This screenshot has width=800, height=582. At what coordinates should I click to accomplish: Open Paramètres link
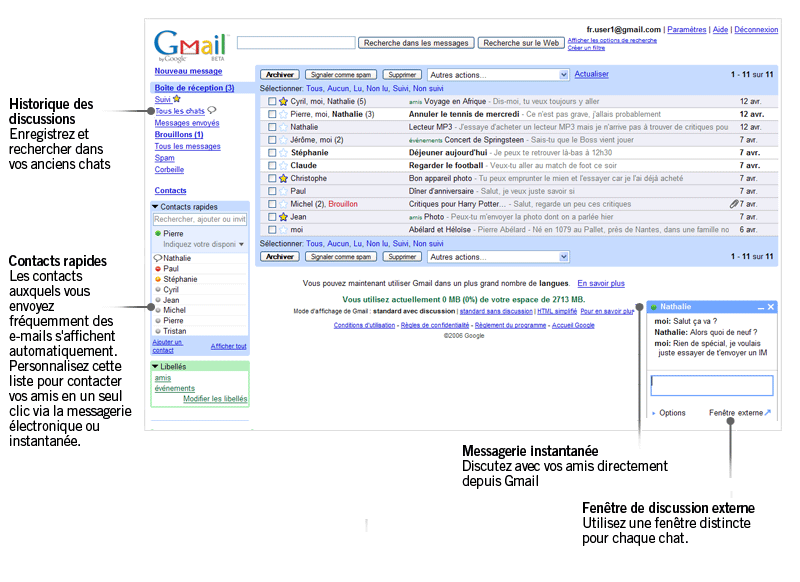687,30
